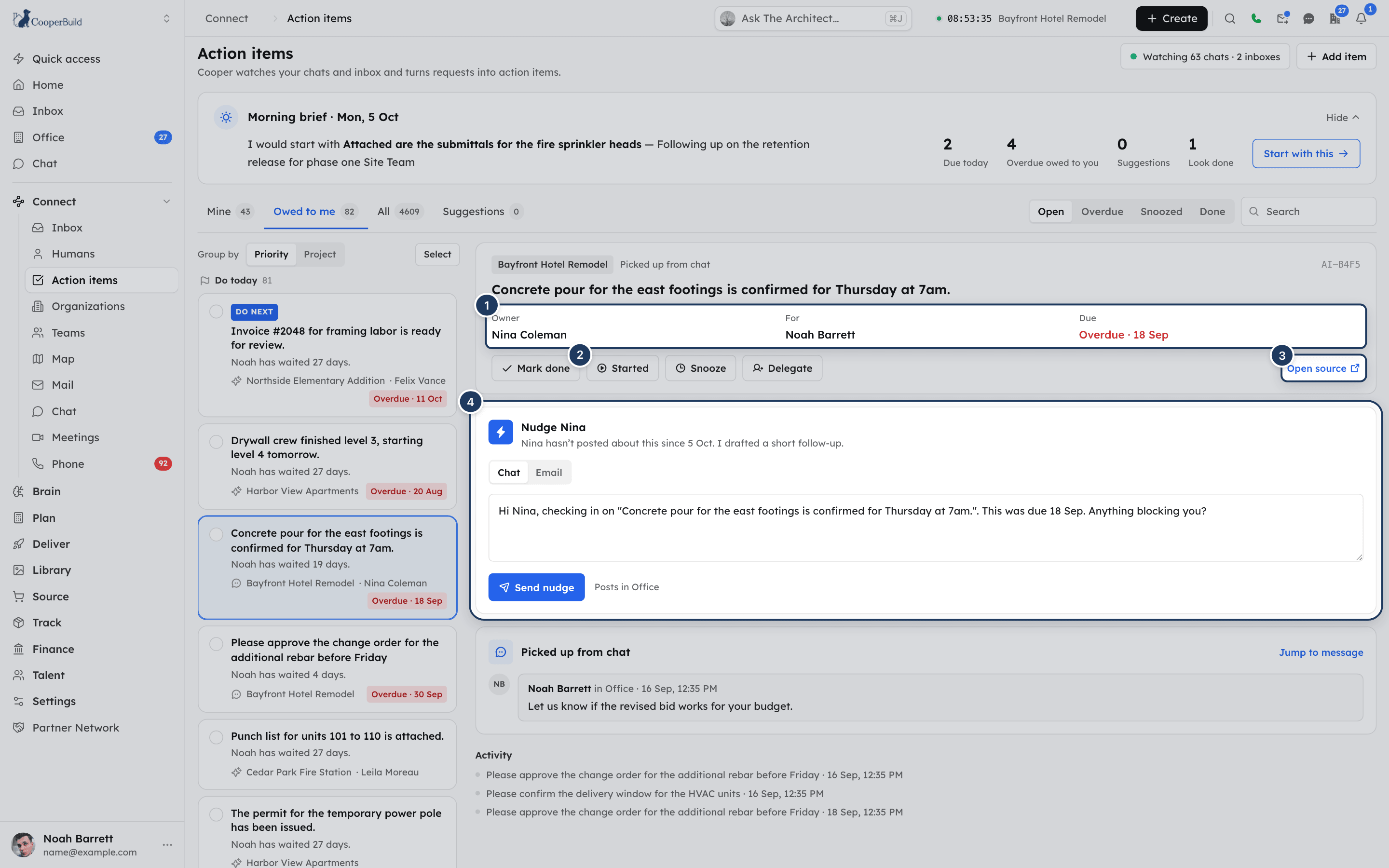The height and width of the screenshot is (868, 1389).
Task: Check off the temporary power pole item circle
Action: click(217, 814)
